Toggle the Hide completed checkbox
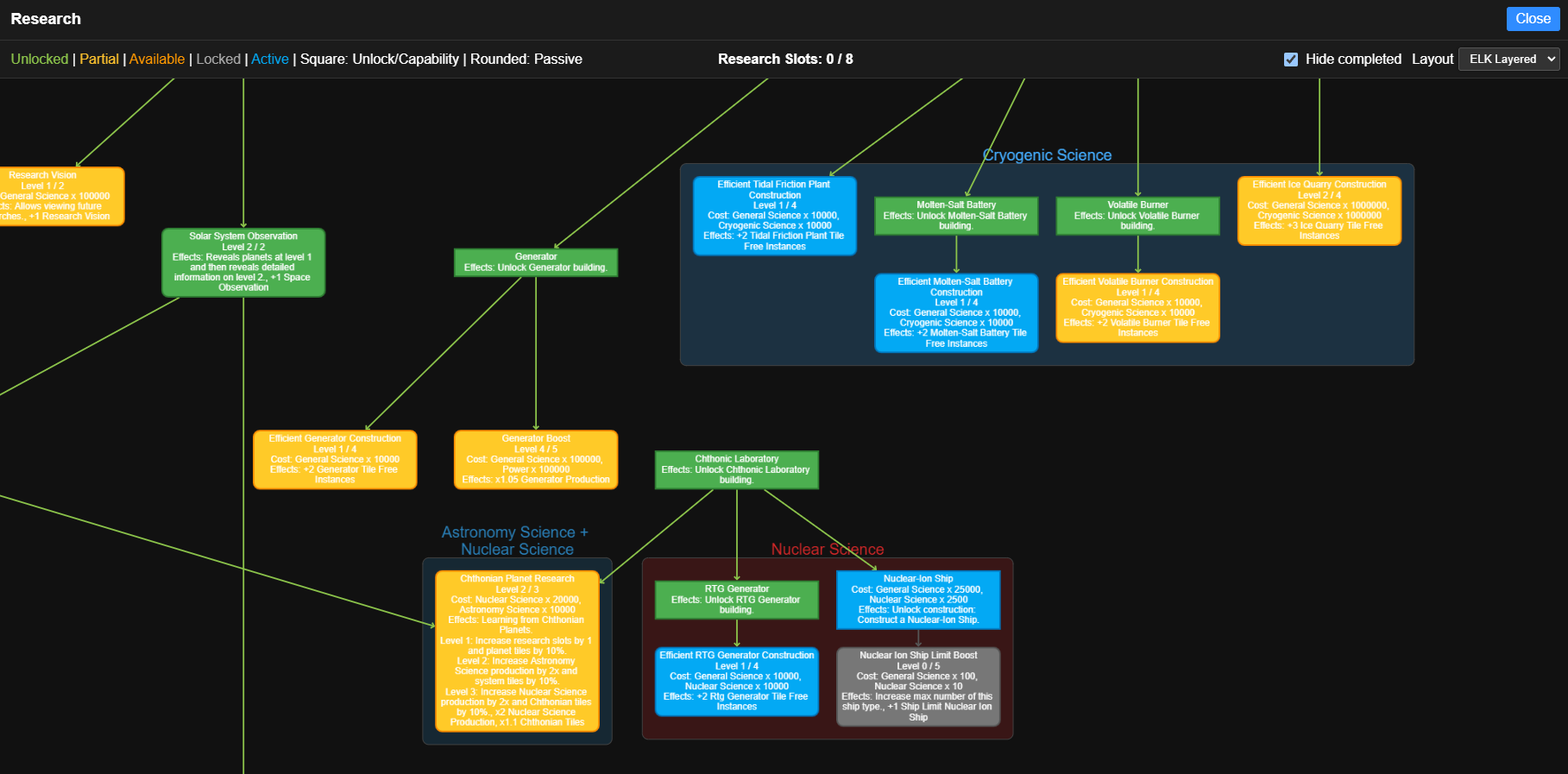 pyautogui.click(x=1291, y=60)
